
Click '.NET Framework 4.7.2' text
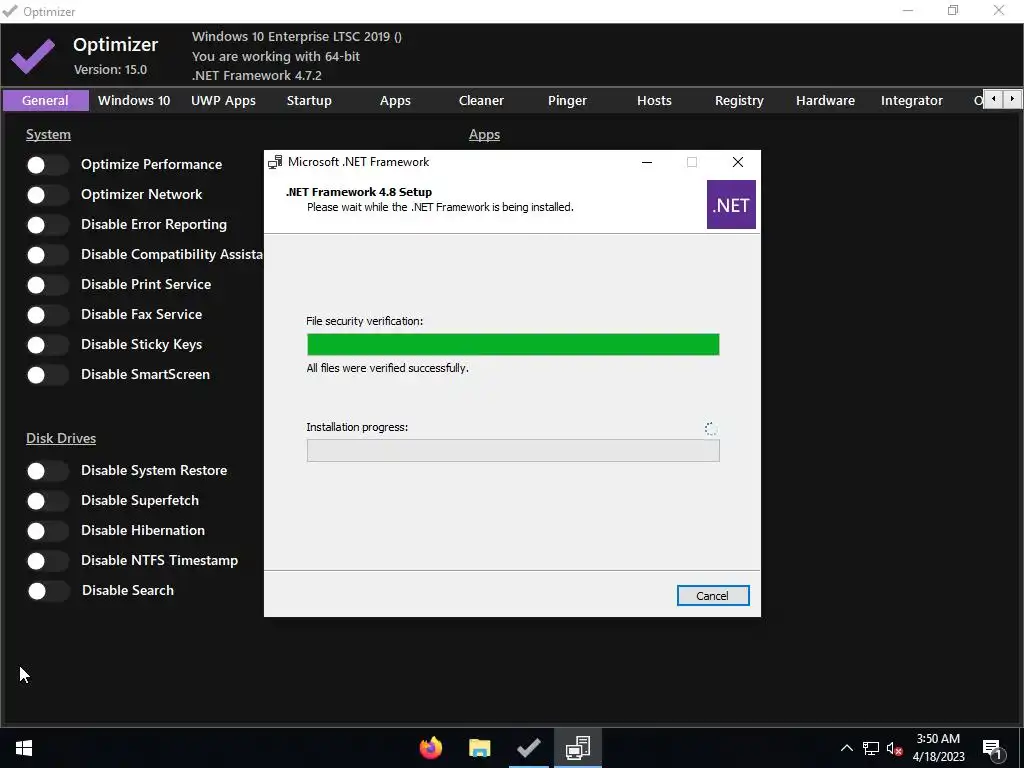coord(257,76)
